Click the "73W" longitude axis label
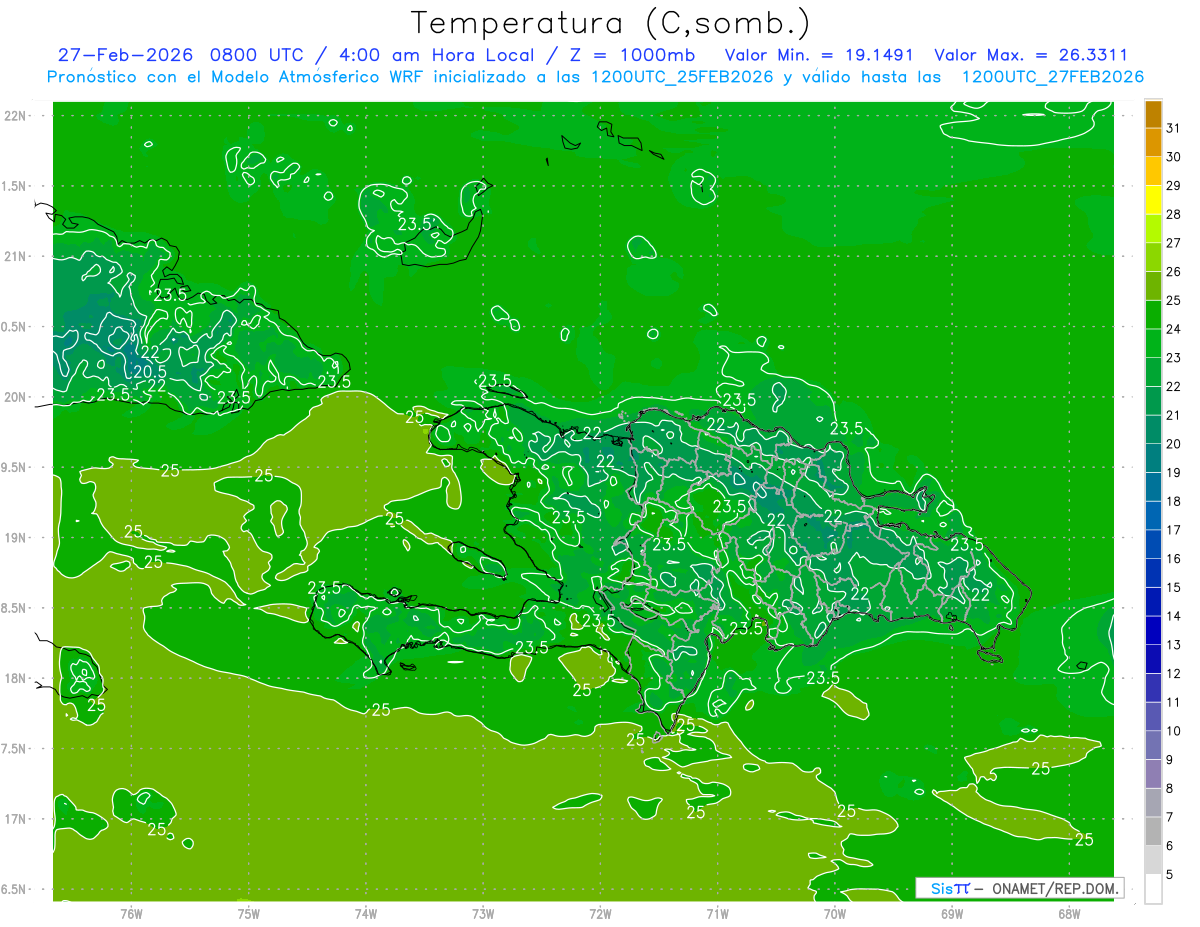Image resolution: width=1200 pixels, height=927 pixels. [x=483, y=914]
